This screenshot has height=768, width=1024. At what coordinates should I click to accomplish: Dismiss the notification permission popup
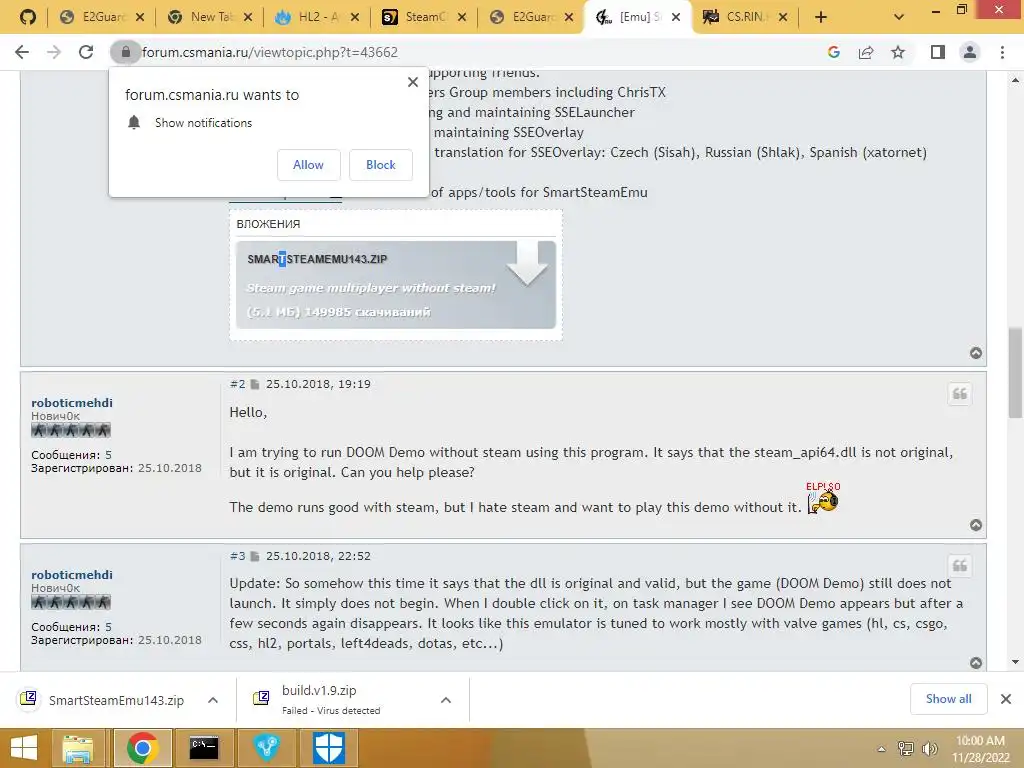413,82
